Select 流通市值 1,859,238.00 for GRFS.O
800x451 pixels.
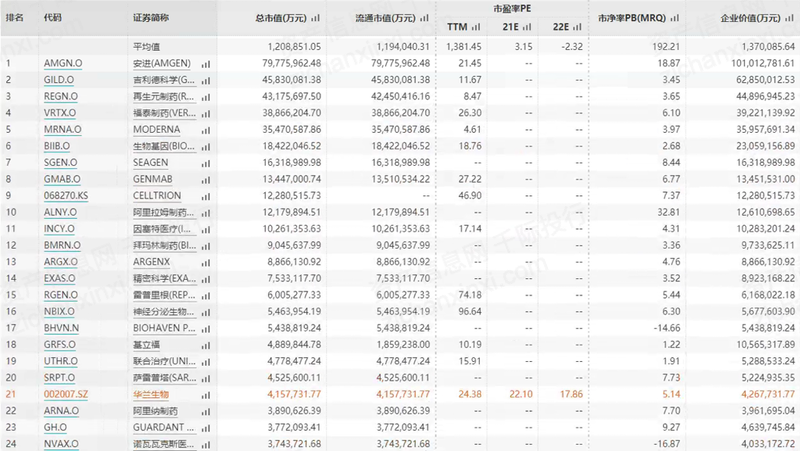[x=404, y=344]
